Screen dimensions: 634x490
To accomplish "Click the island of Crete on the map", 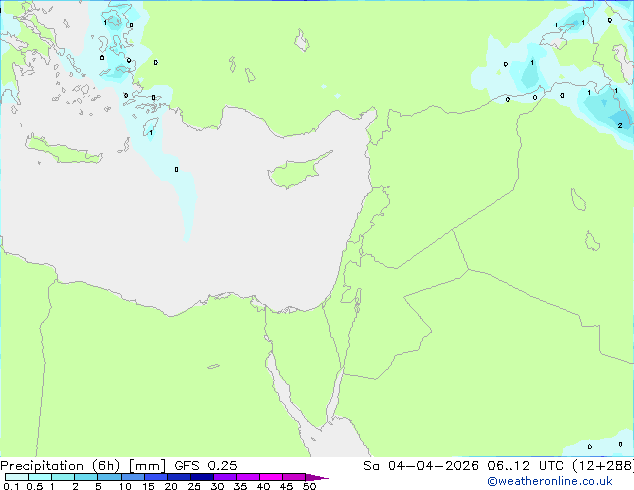I will coord(63,150).
